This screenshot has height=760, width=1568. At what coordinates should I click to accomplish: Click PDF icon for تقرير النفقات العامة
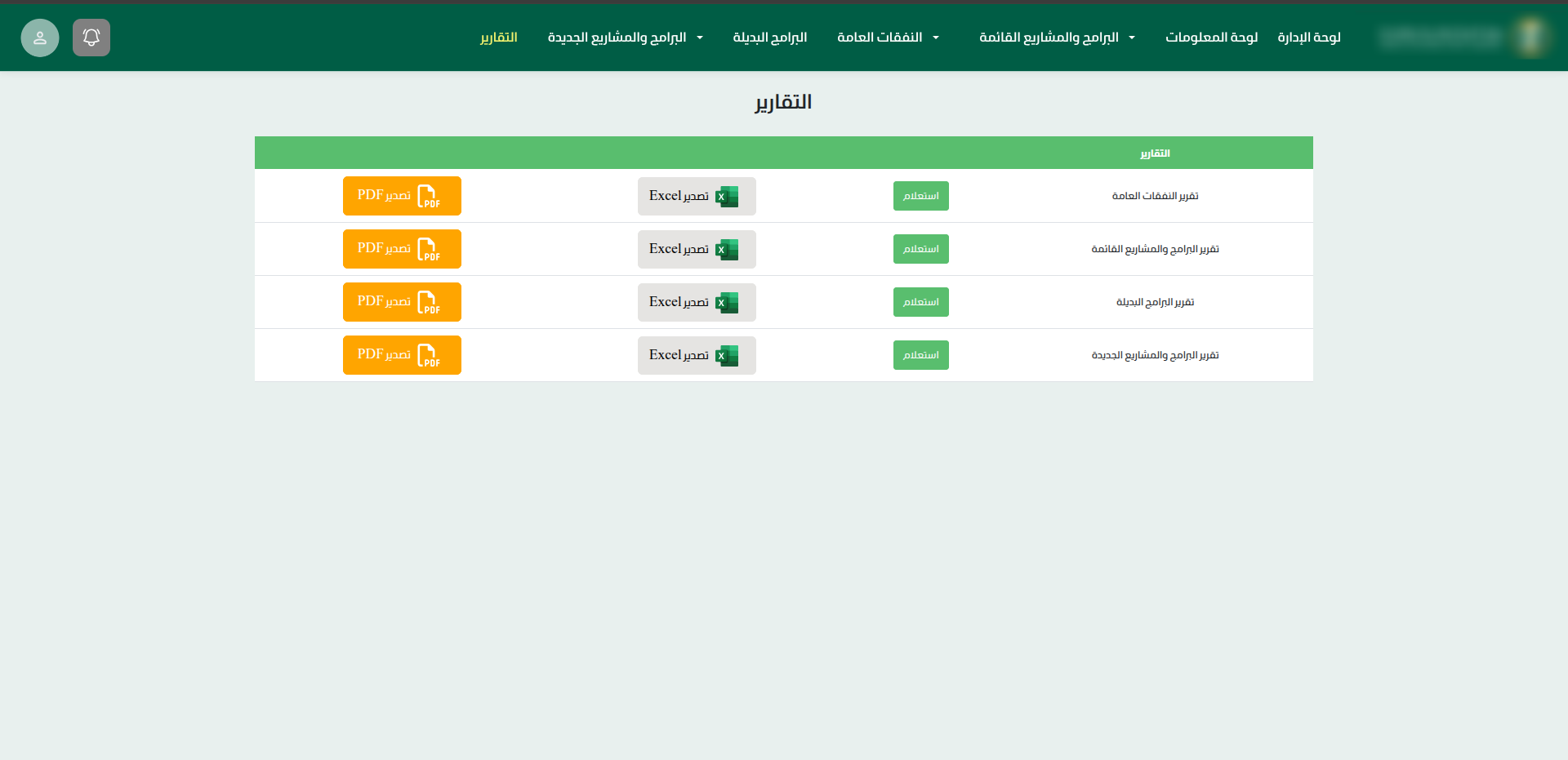point(428,196)
